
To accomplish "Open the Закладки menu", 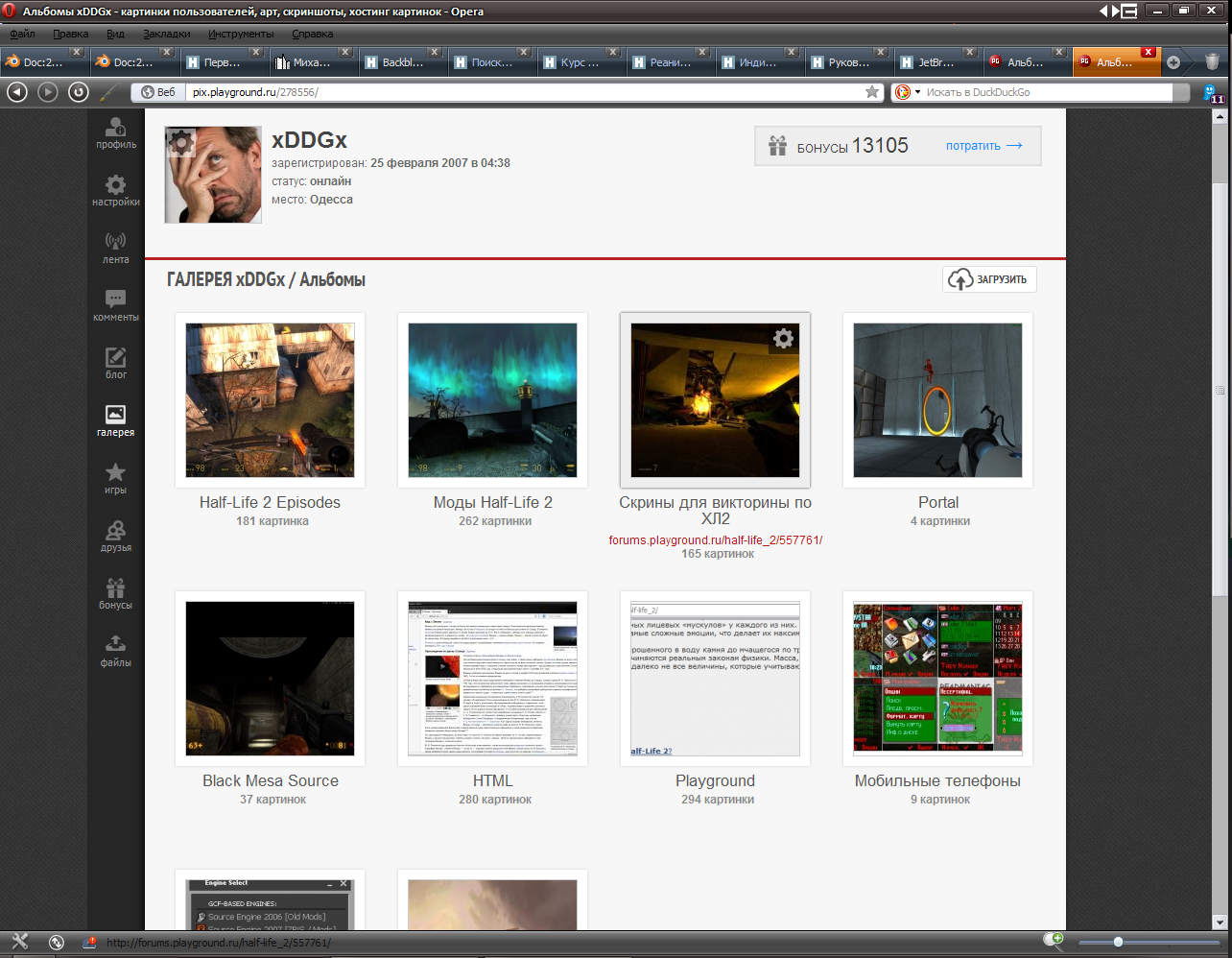I will click(x=167, y=34).
